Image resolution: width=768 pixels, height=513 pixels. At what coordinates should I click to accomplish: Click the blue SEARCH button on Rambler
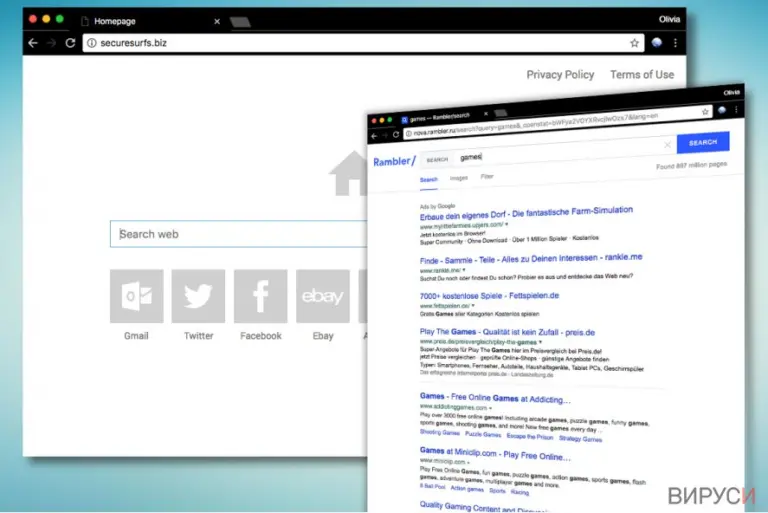click(x=703, y=143)
